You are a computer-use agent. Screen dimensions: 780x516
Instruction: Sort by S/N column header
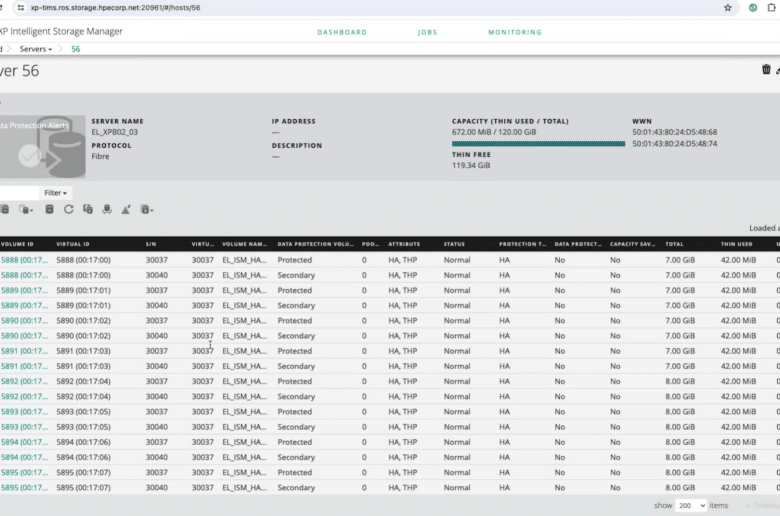[x=151, y=244]
